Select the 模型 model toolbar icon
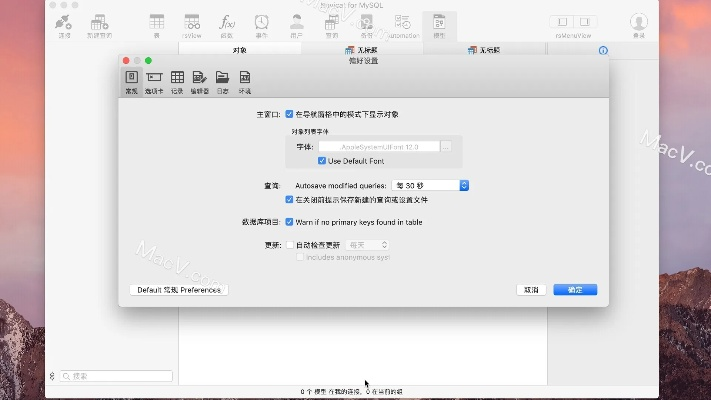This screenshot has width=711, height=400. coord(439,26)
